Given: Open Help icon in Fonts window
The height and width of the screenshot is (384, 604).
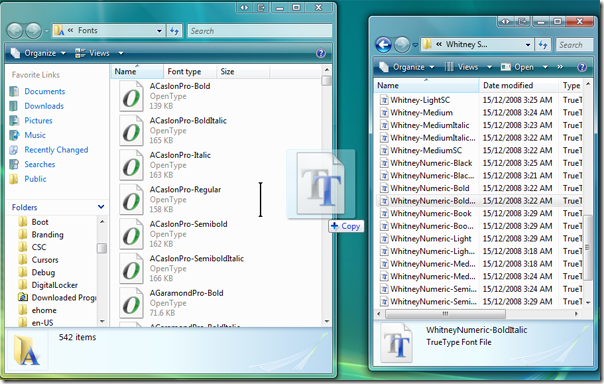Looking at the screenshot, I should click(320, 53).
